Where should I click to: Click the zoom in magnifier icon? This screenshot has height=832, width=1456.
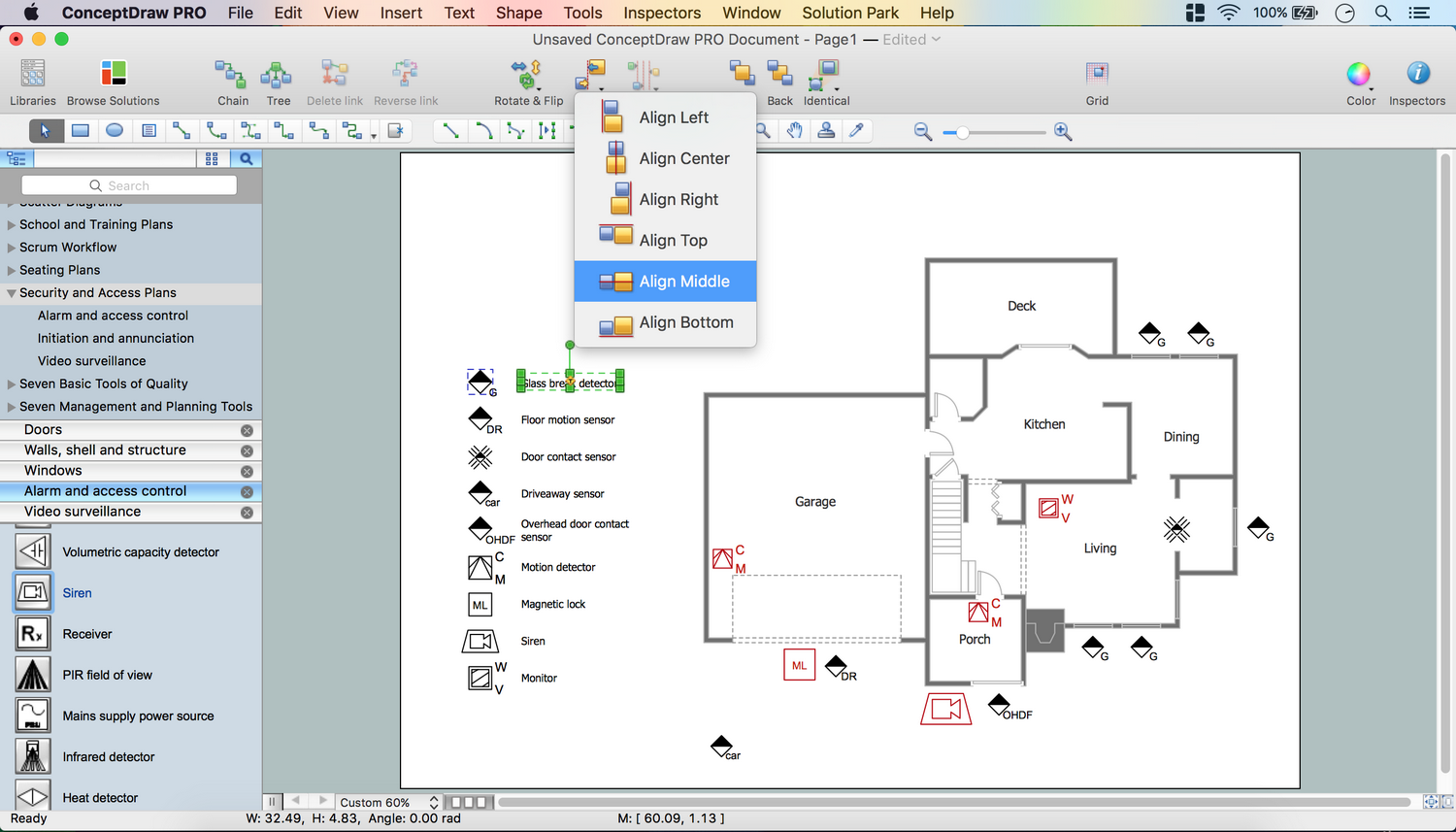[1063, 132]
